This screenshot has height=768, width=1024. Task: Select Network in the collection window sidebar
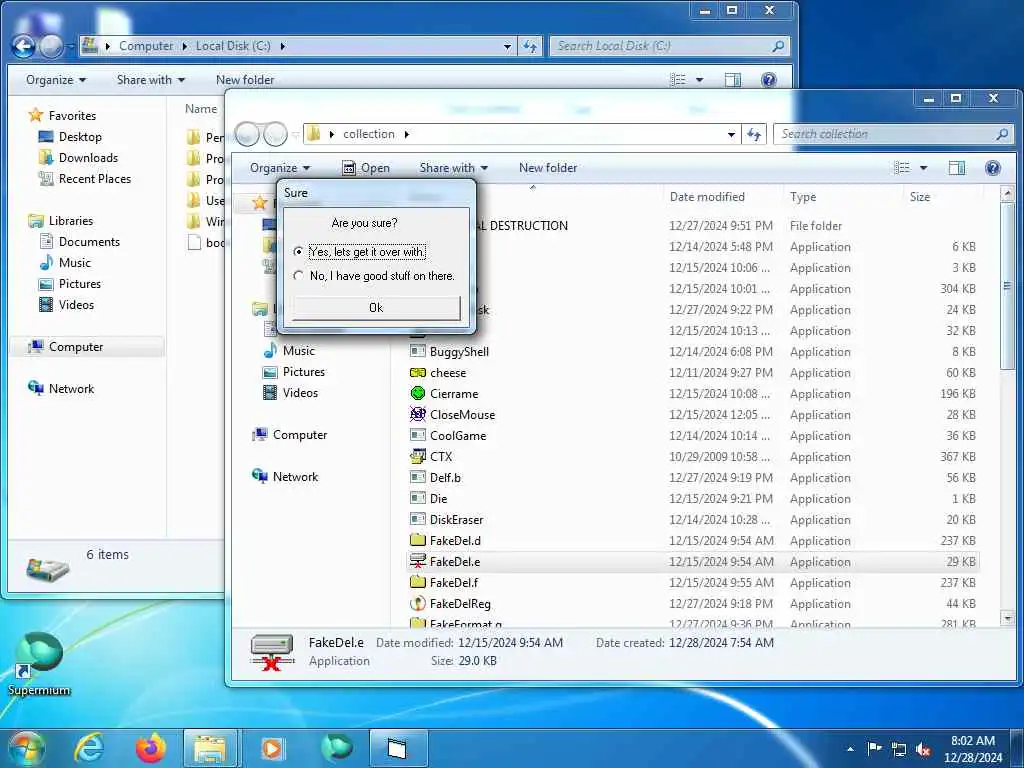click(x=285, y=477)
